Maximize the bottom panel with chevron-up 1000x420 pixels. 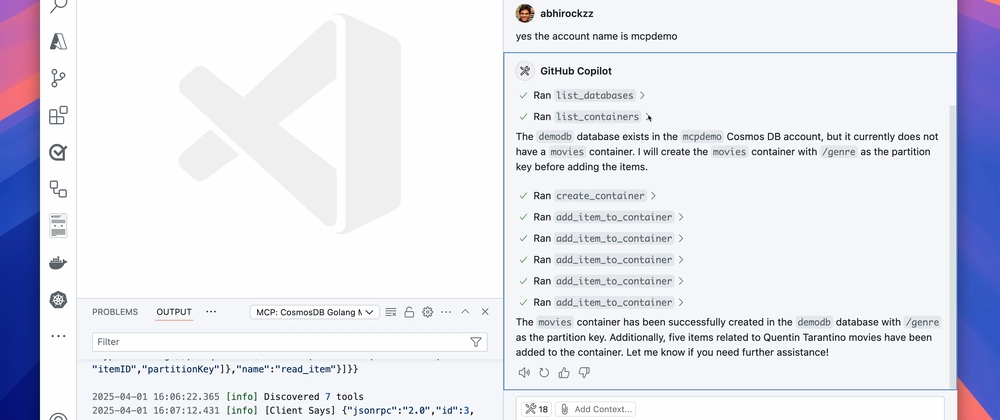[465, 312]
